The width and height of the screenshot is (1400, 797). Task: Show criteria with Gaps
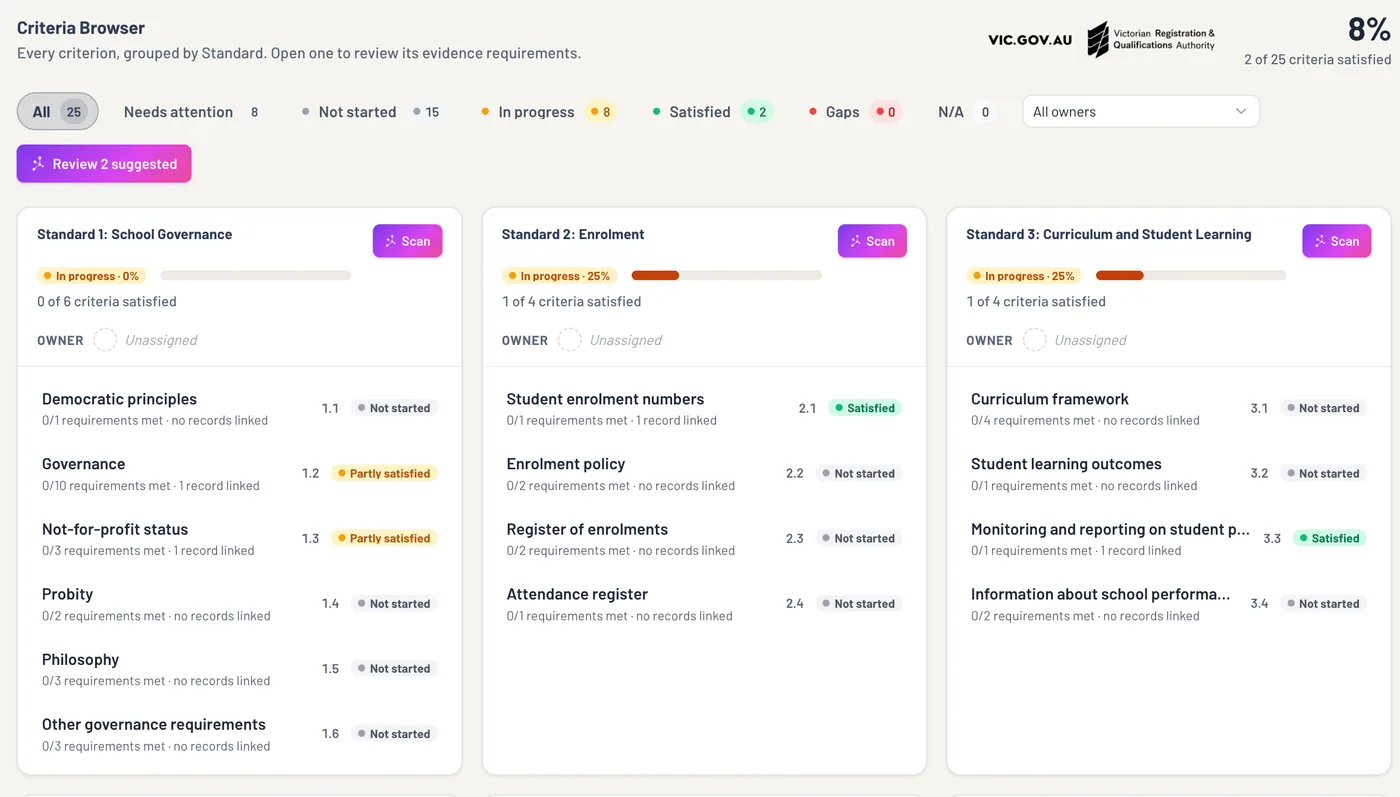(853, 112)
